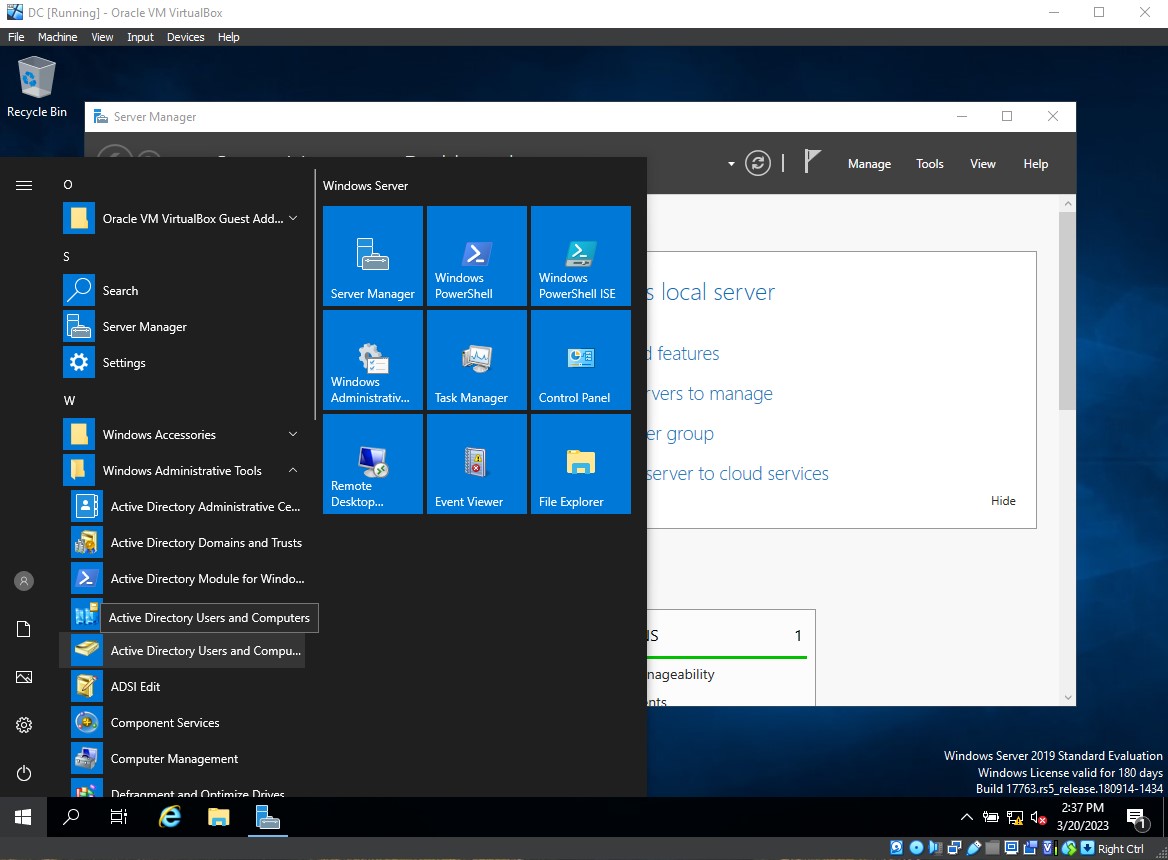
Task: Click the Server Manager scroll down arrow
Action: point(1068,698)
